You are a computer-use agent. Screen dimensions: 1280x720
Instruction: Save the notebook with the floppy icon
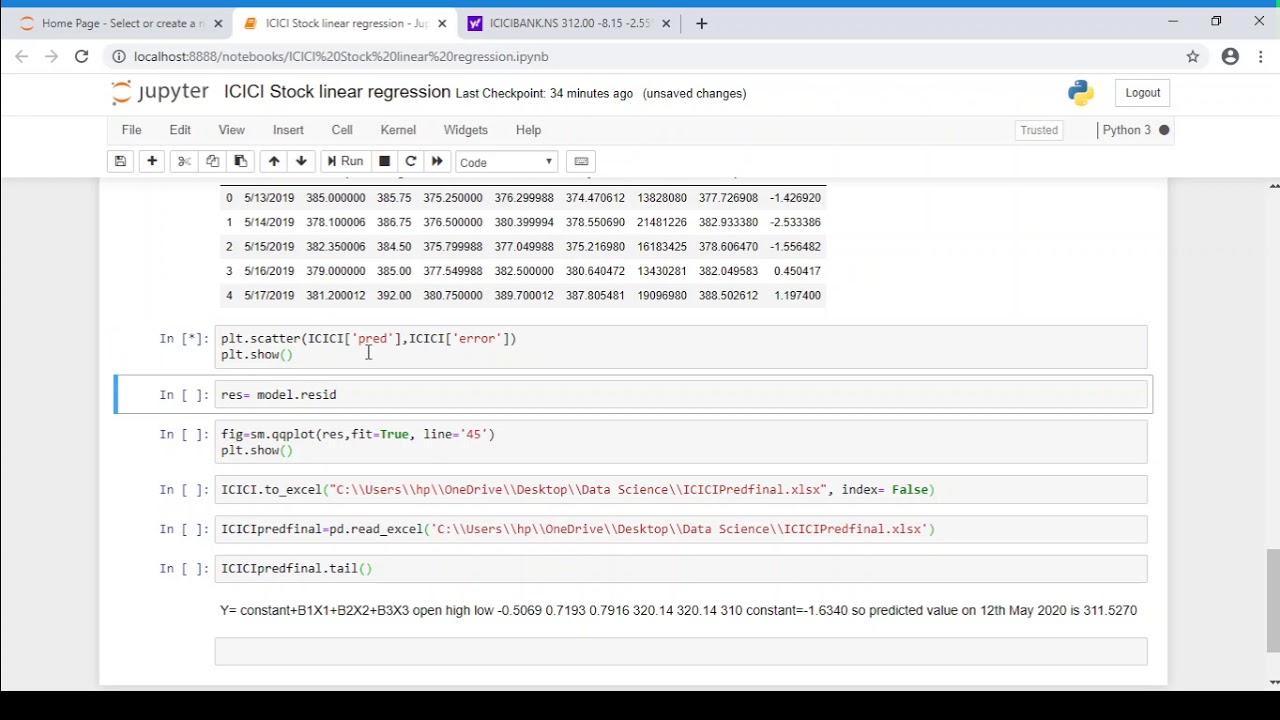[x=120, y=162]
